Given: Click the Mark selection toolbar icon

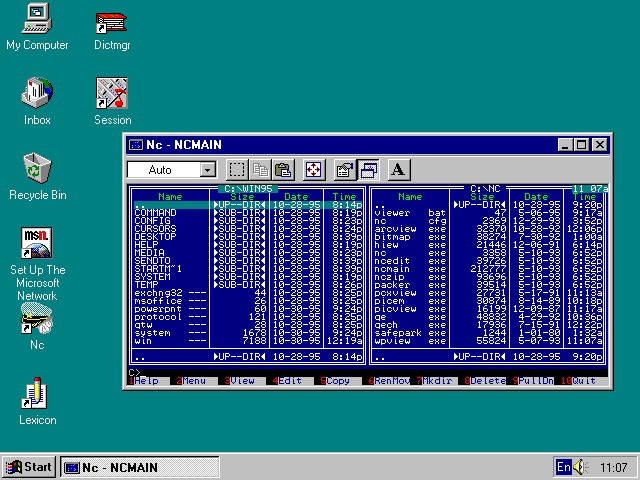Looking at the screenshot, I should tap(237, 170).
